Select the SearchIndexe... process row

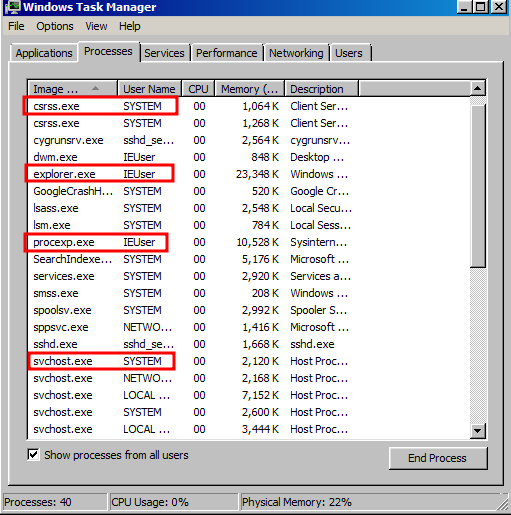coord(248,259)
